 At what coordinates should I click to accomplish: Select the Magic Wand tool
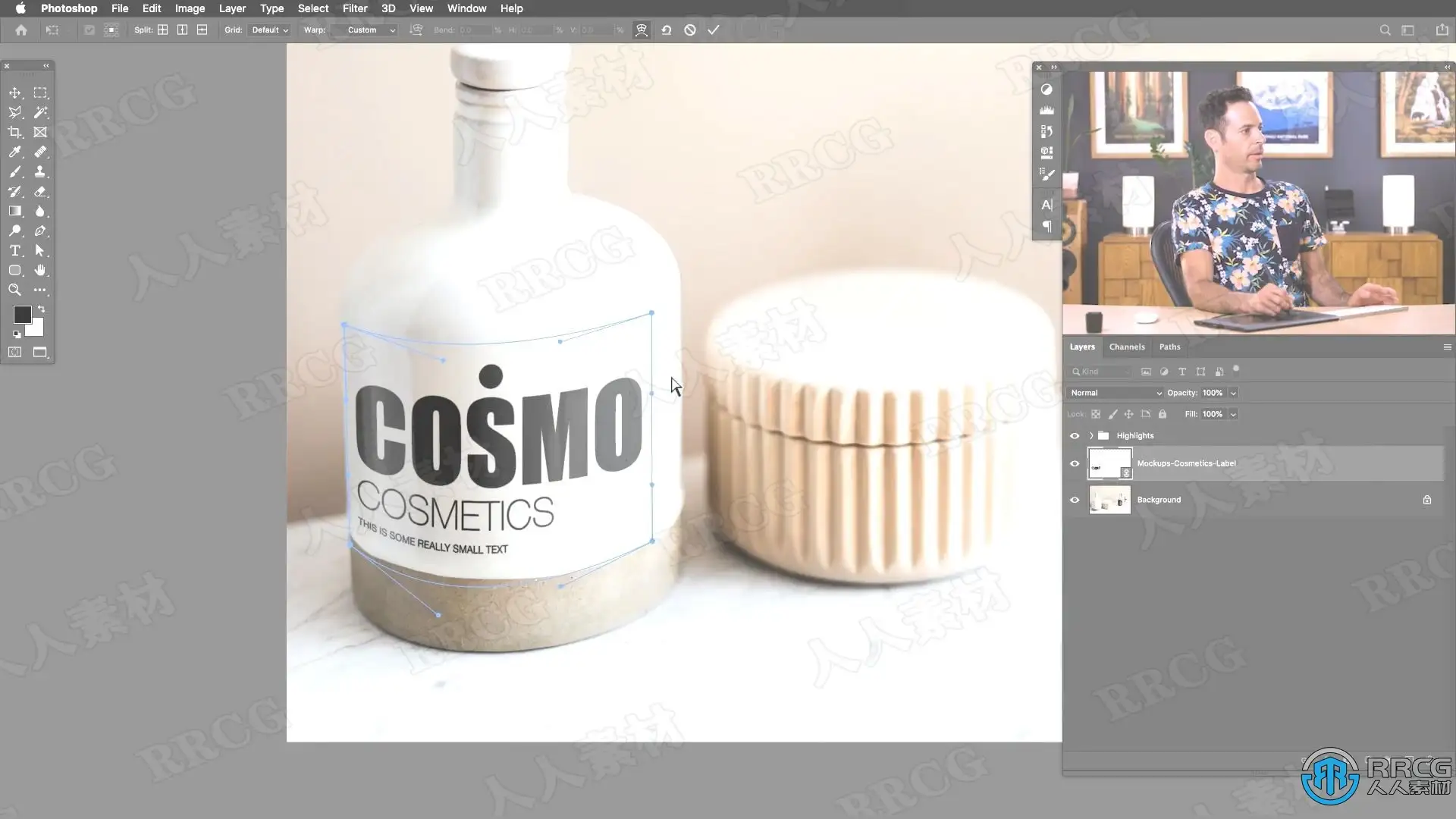pyautogui.click(x=40, y=112)
